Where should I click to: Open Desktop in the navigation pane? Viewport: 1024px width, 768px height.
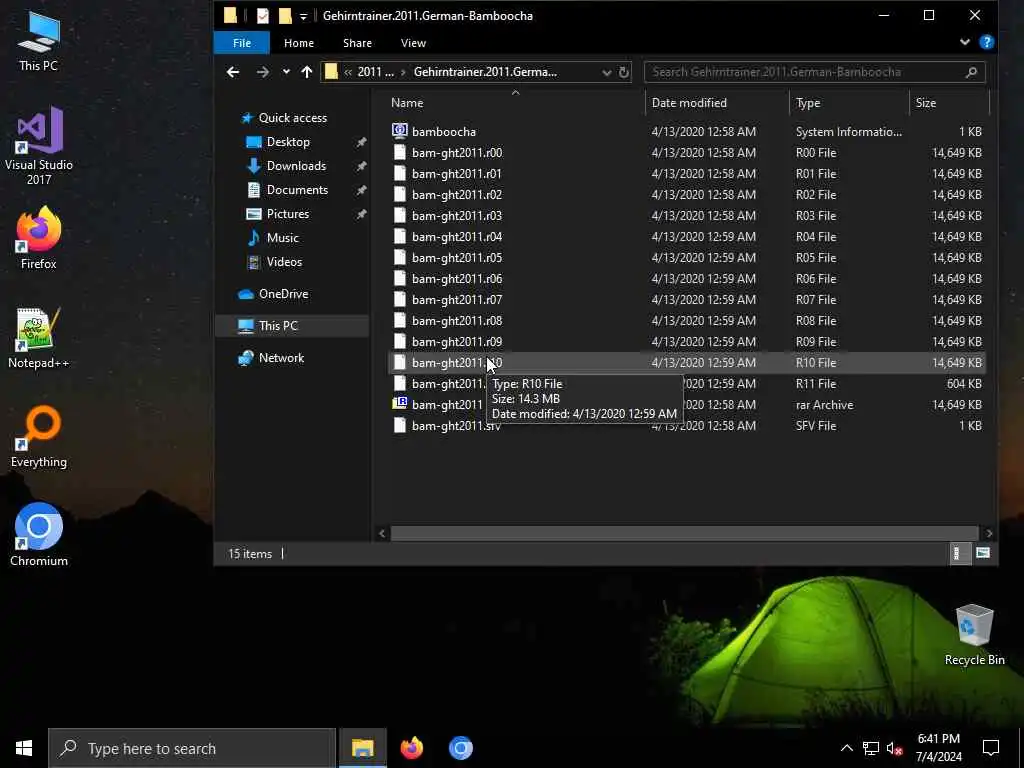tap(288, 142)
